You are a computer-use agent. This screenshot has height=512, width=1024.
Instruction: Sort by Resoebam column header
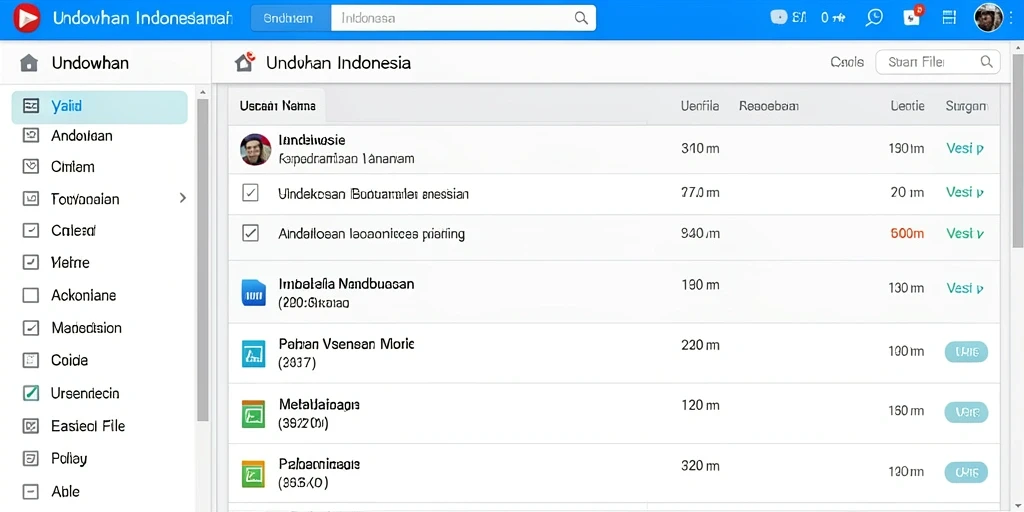pyautogui.click(x=769, y=105)
